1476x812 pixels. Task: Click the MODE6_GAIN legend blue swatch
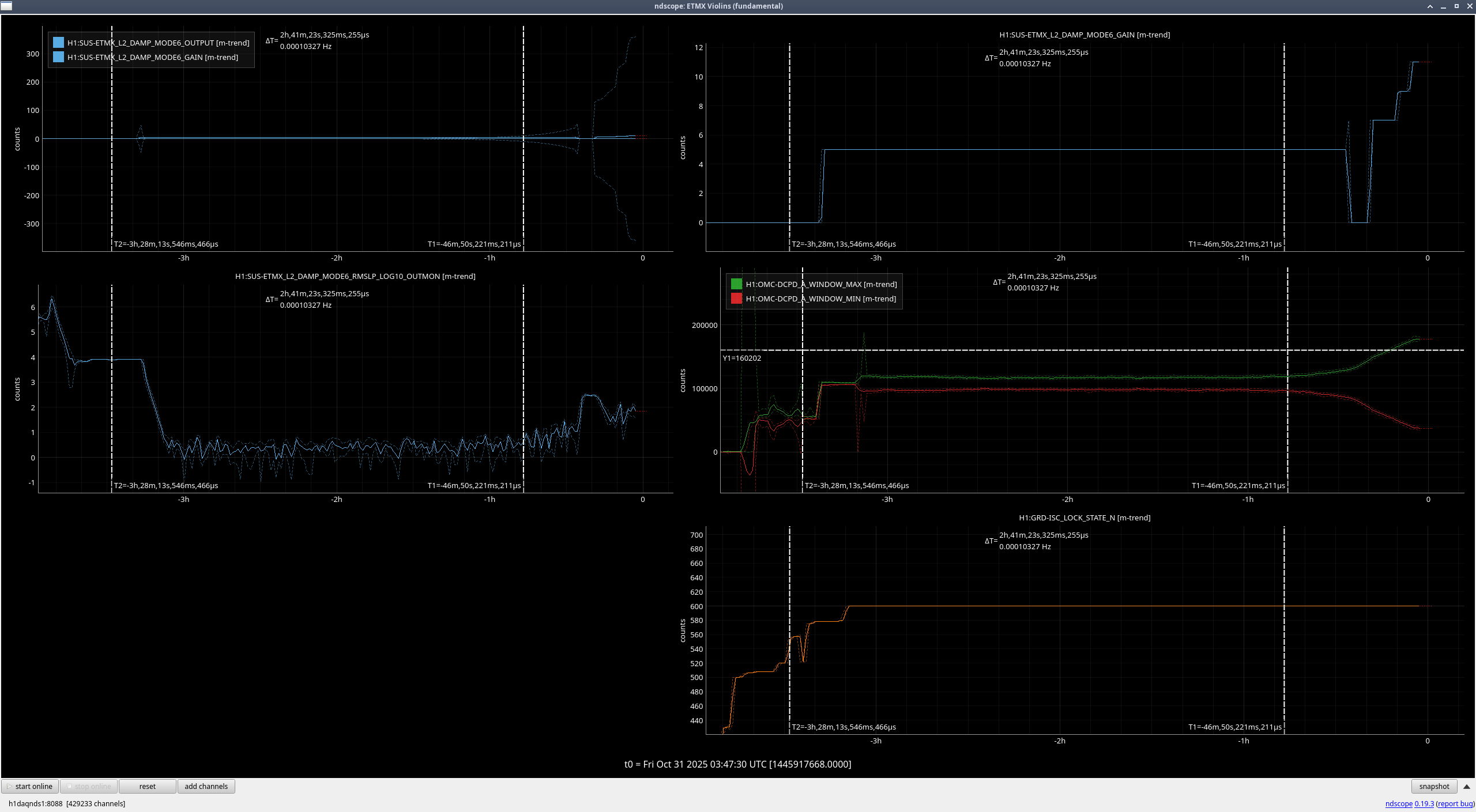pos(58,57)
